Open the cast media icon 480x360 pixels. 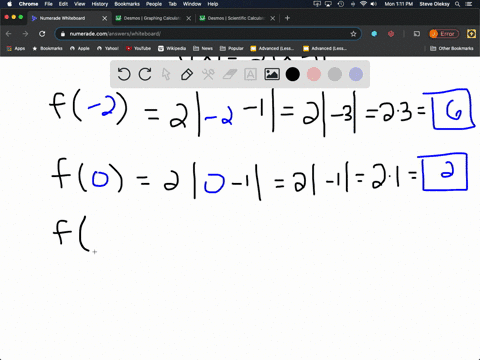click(x=417, y=34)
